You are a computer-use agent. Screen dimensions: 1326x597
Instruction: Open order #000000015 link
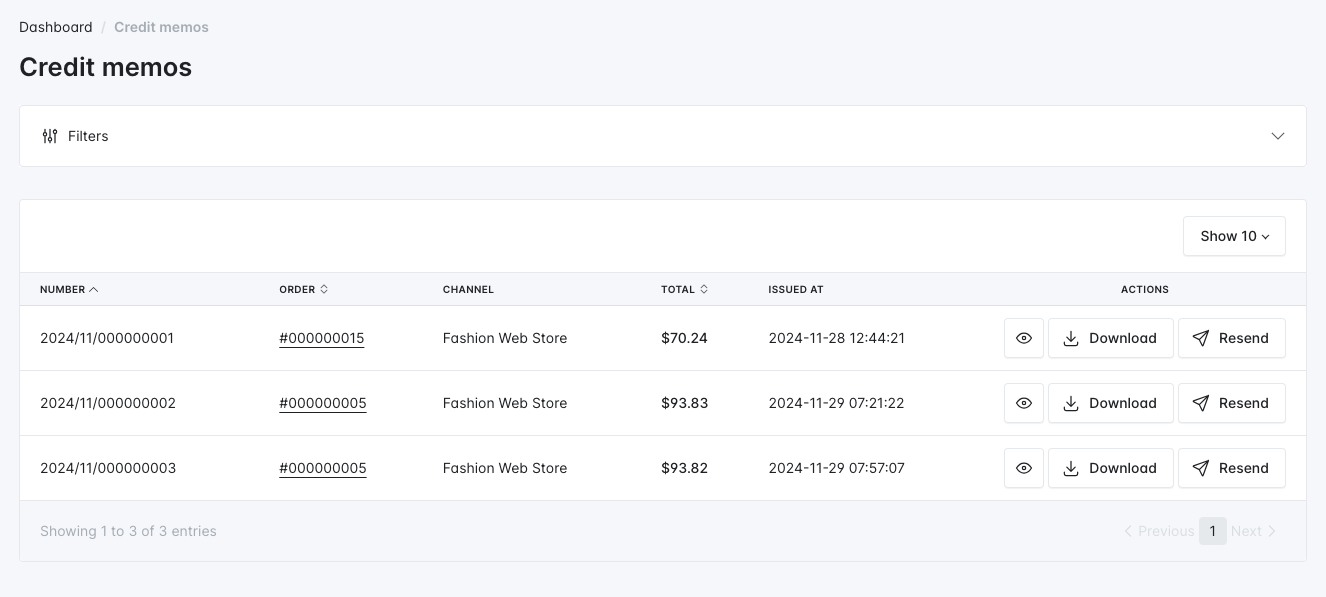[321, 338]
